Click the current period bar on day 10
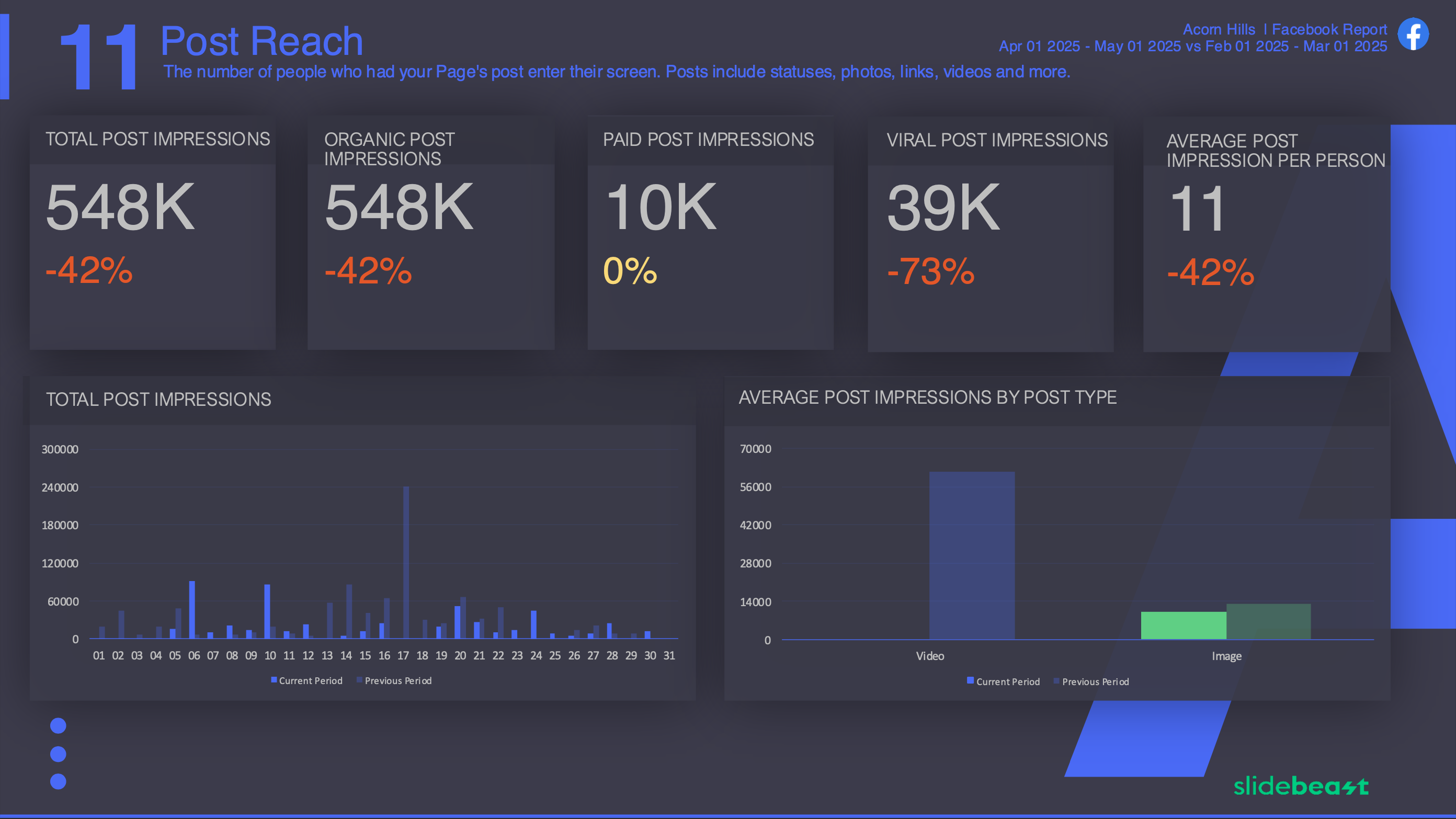Image resolution: width=1456 pixels, height=819 pixels. pos(267,611)
